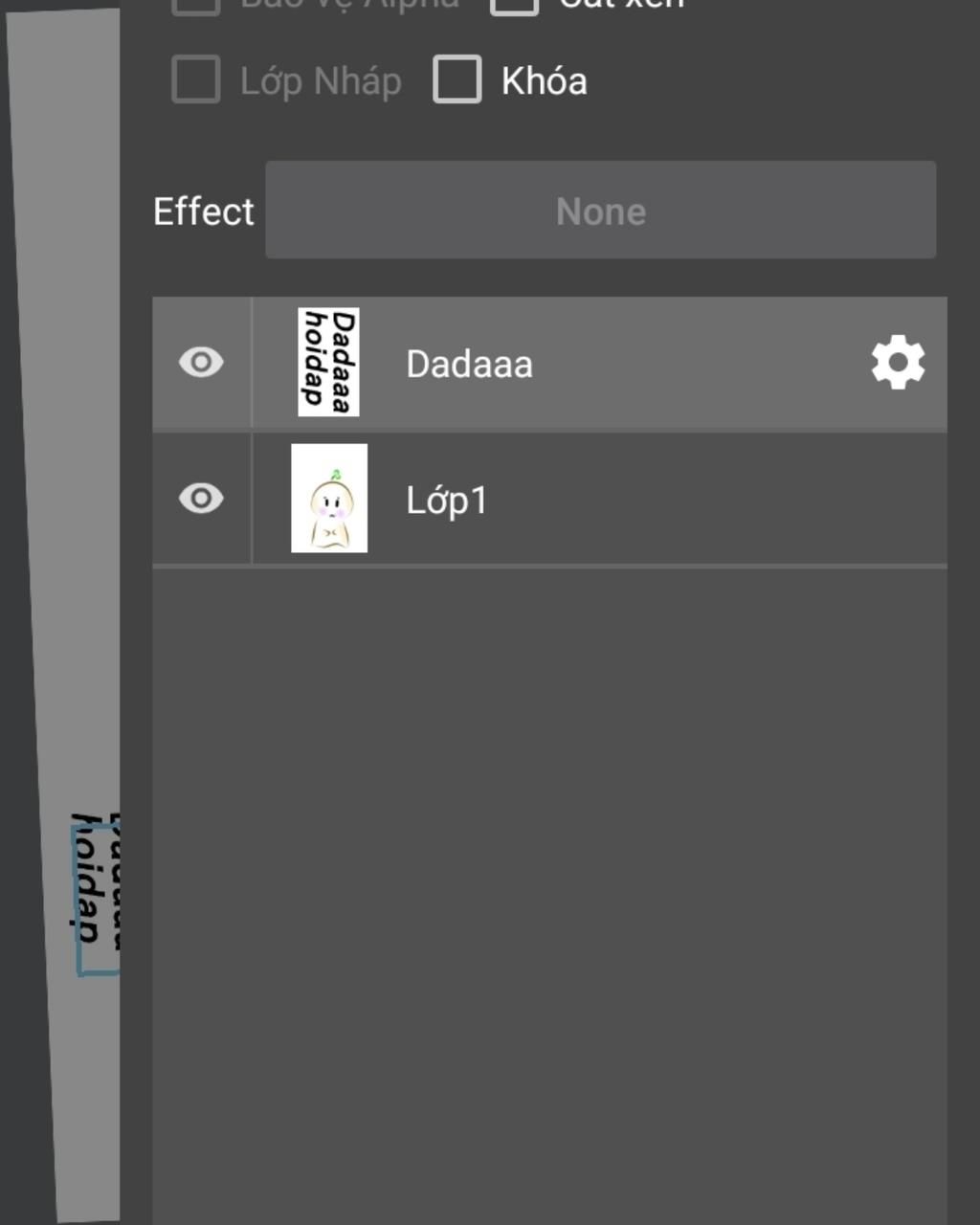Click the Lớp Nháp label text
The width and height of the screenshot is (980, 1225).
pyautogui.click(x=321, y=82)
